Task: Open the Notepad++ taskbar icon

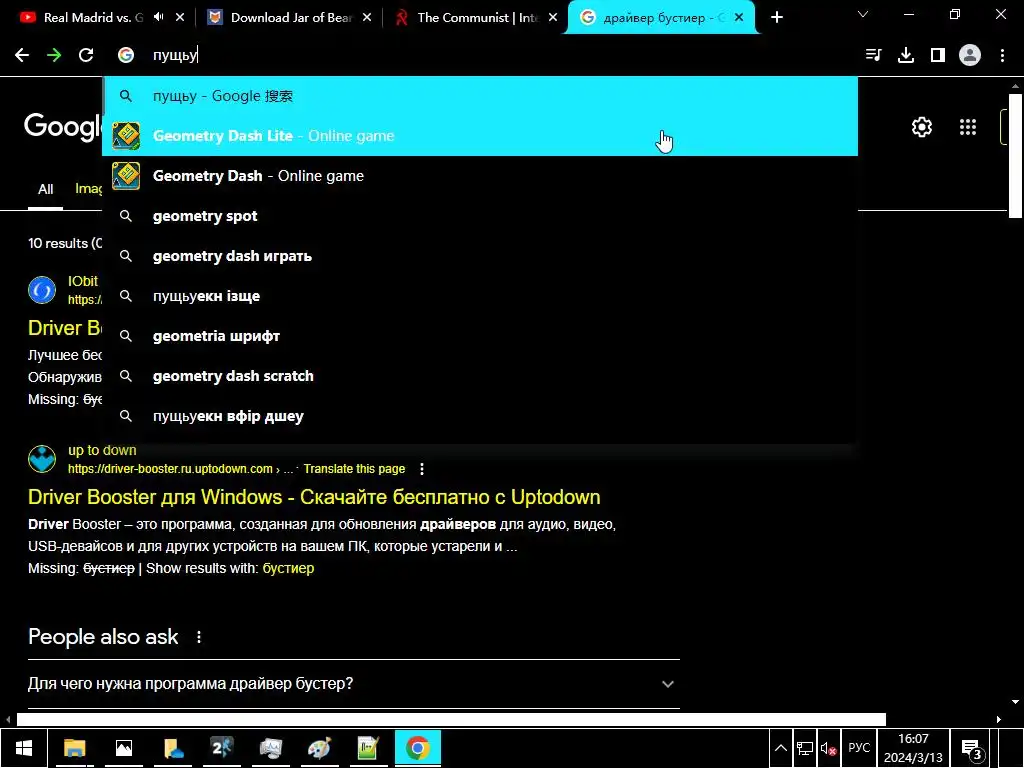Action: coord(368,748)
